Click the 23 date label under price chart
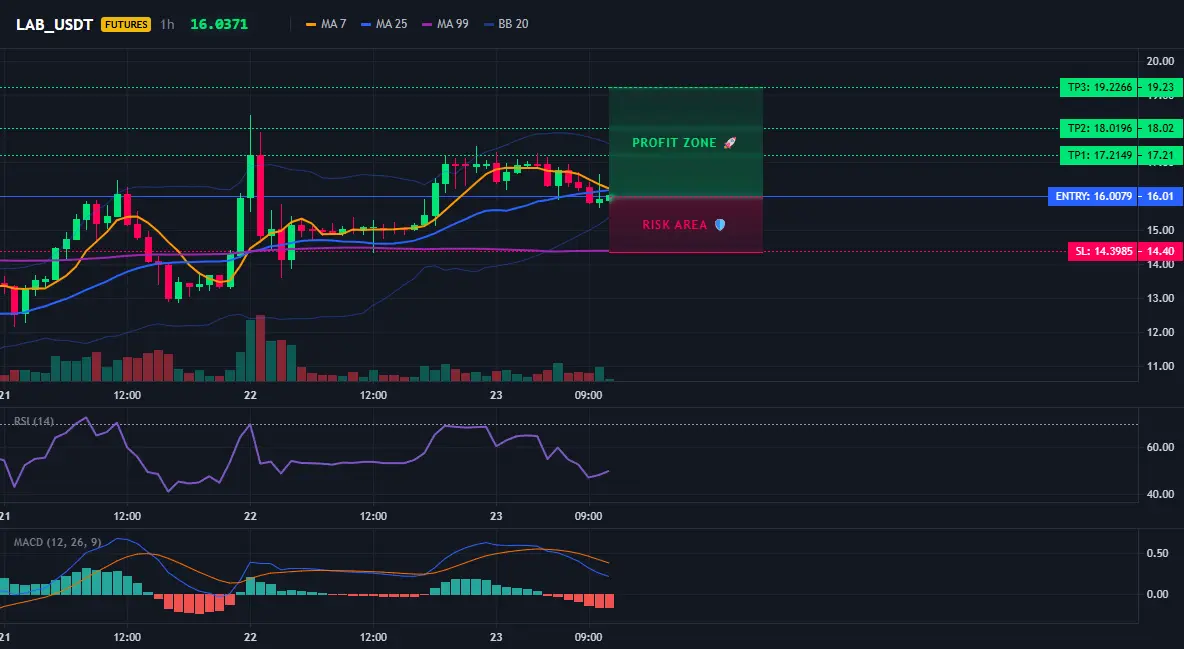 (495, 395)
